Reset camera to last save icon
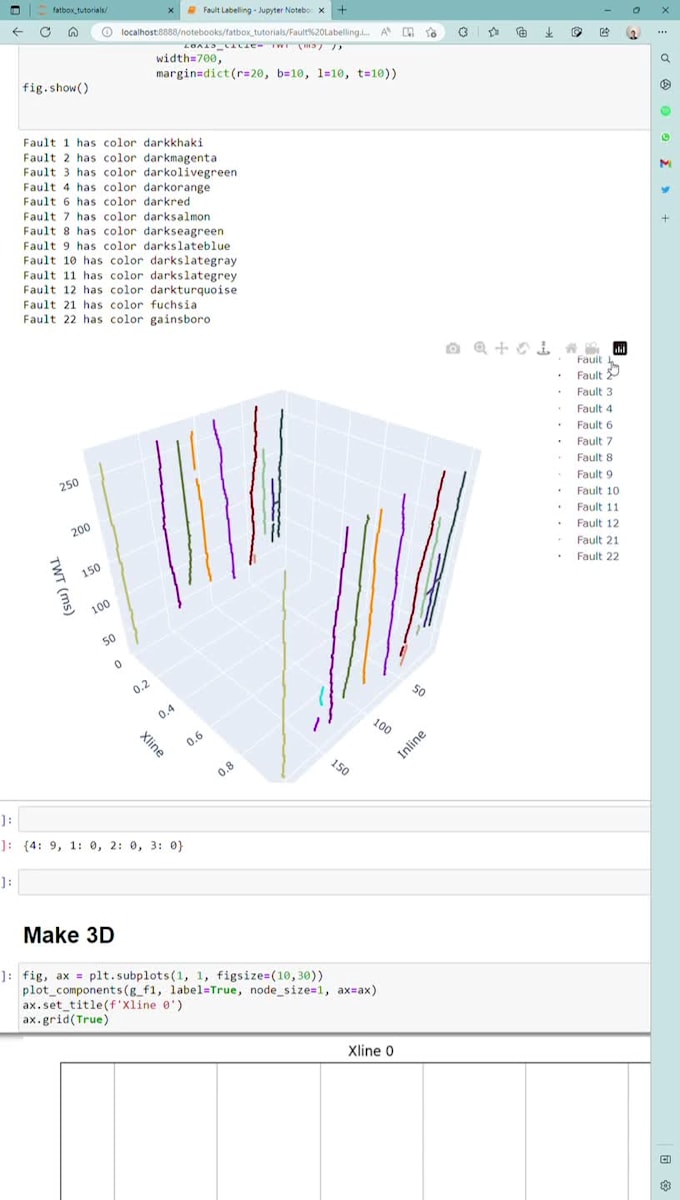Image resolution: width=680 pixels, height=1200 pixels. click(x=592, y=348)
